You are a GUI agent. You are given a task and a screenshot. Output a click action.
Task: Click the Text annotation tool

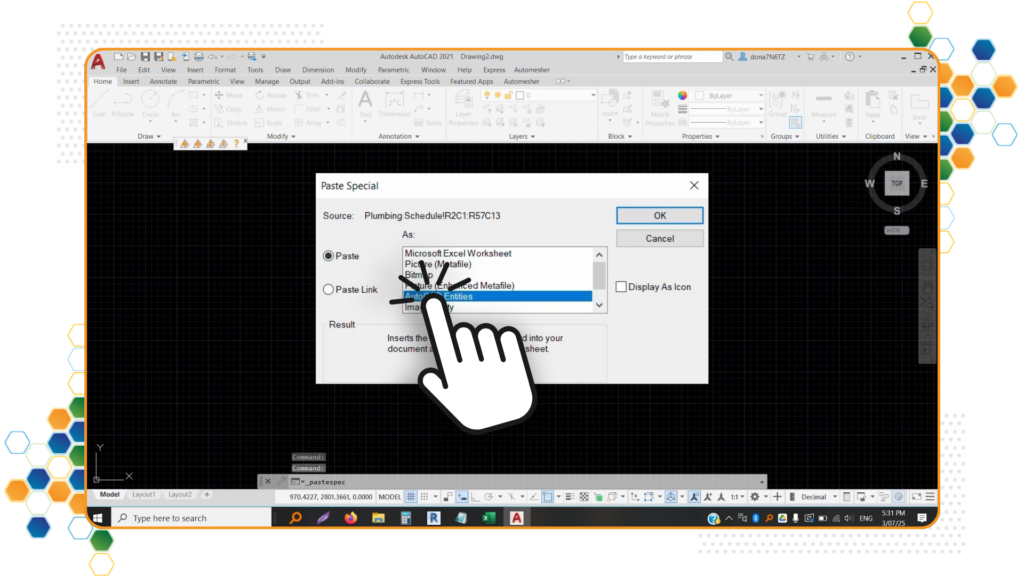365,103
